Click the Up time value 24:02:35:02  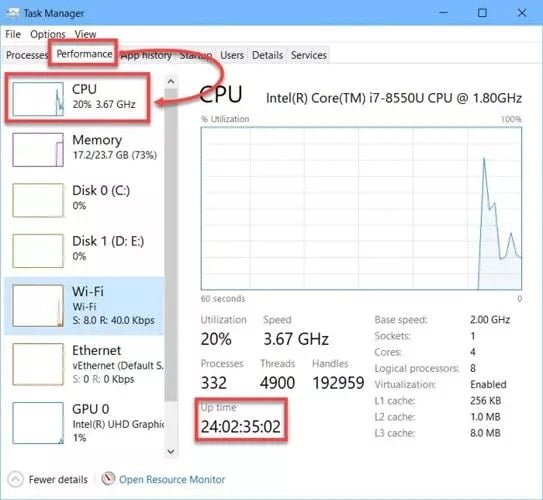pos(241,427)
